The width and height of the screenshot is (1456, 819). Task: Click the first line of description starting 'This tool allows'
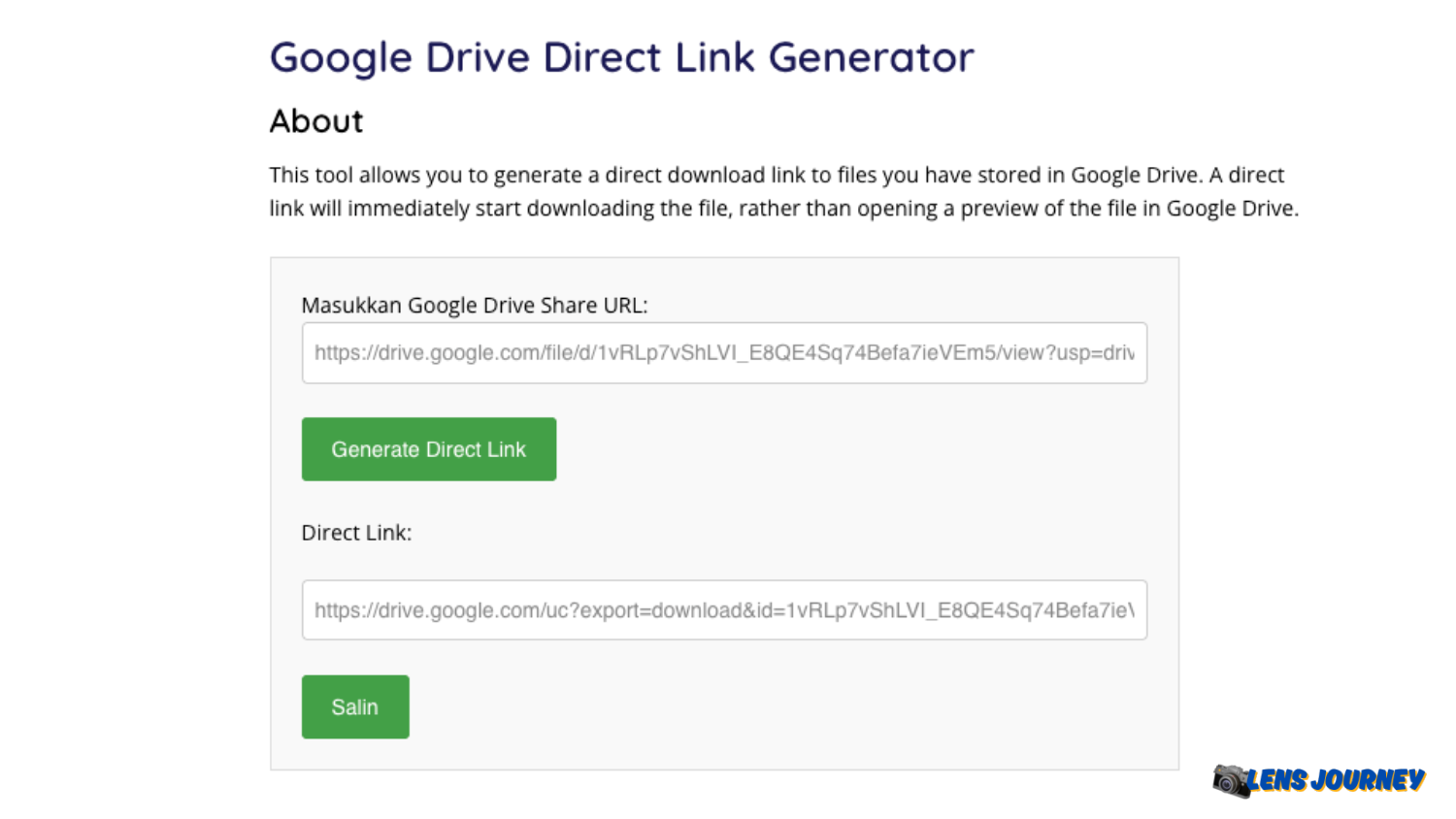click(x=776, y=176)
